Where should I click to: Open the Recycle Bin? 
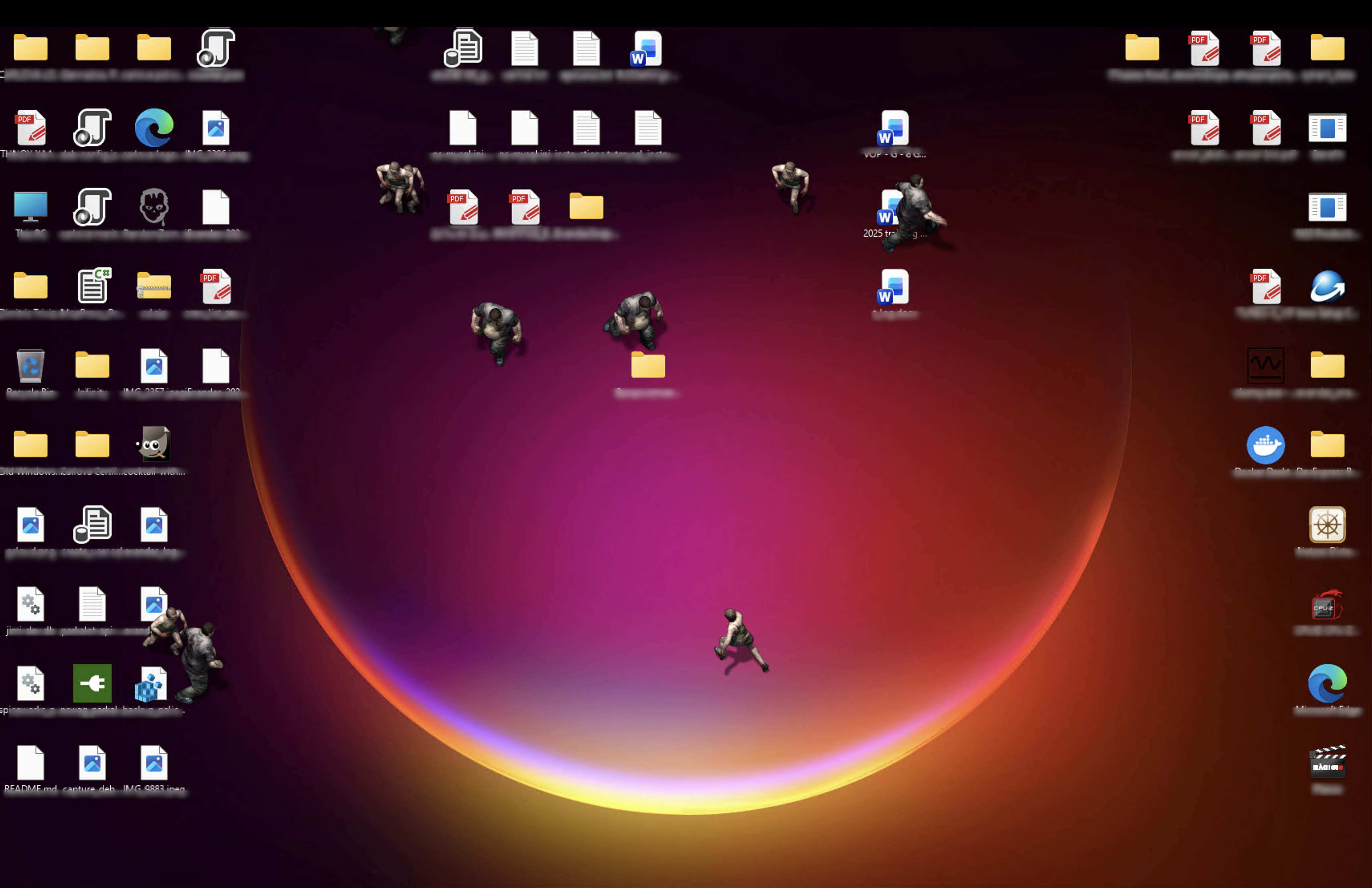30,365
